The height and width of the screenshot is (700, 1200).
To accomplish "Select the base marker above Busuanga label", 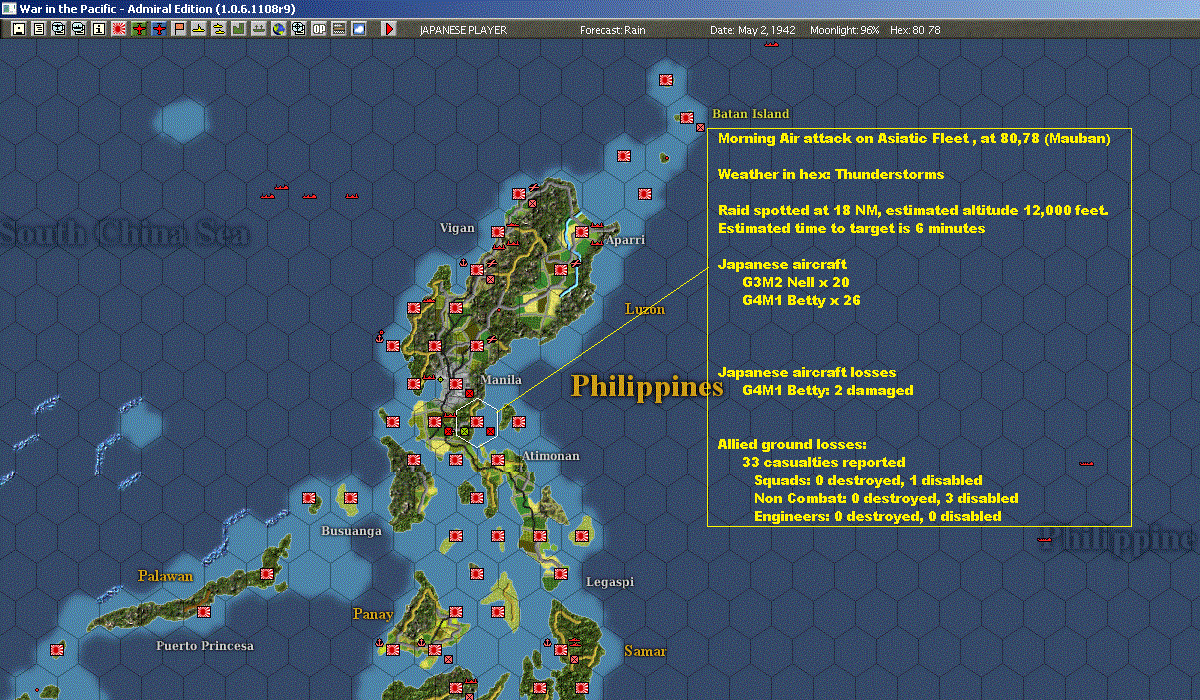I will (352, 496).
